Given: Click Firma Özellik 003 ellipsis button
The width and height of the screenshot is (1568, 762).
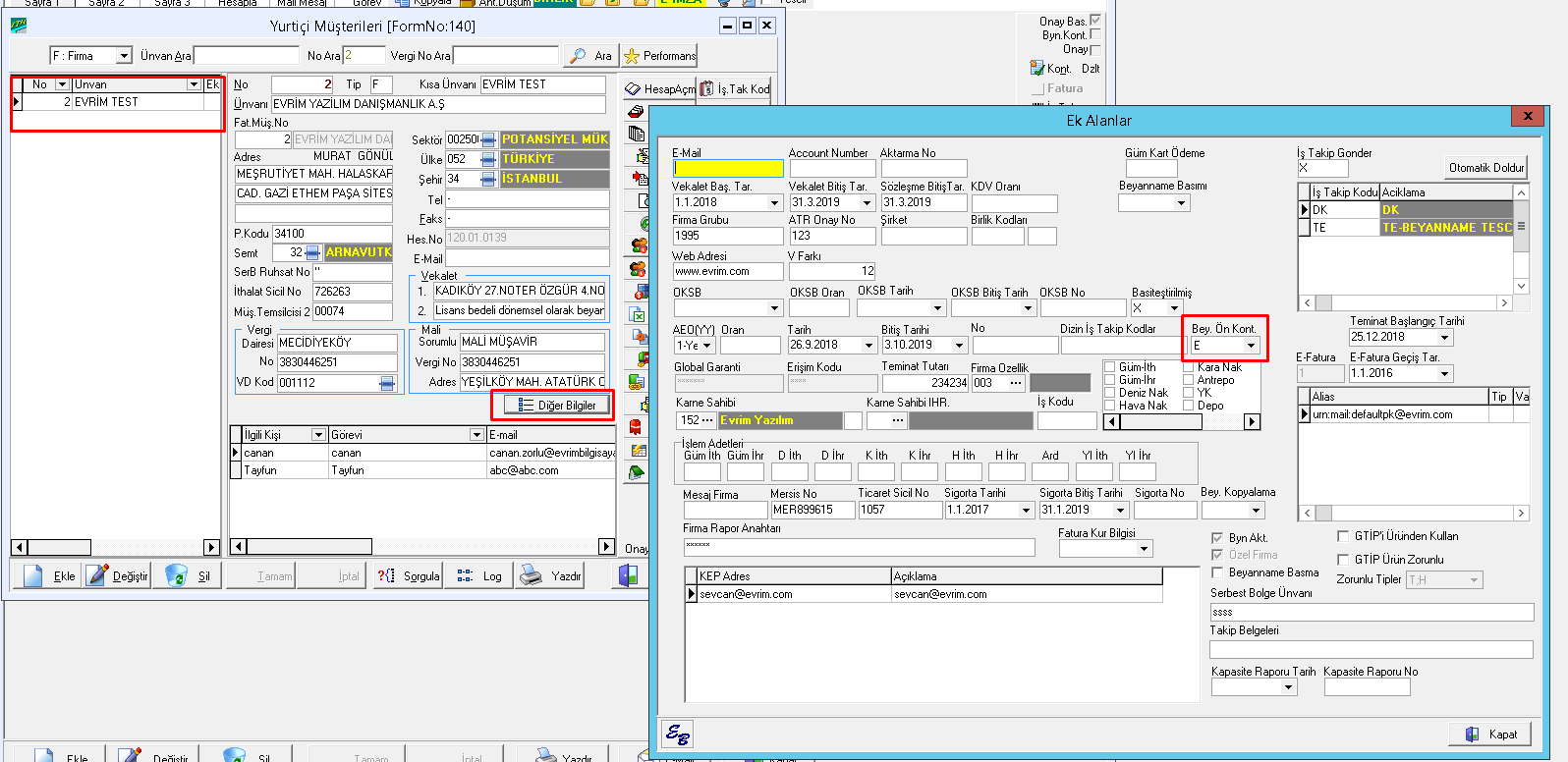Looking at the screenshot, I should [x=1016, y=383].
